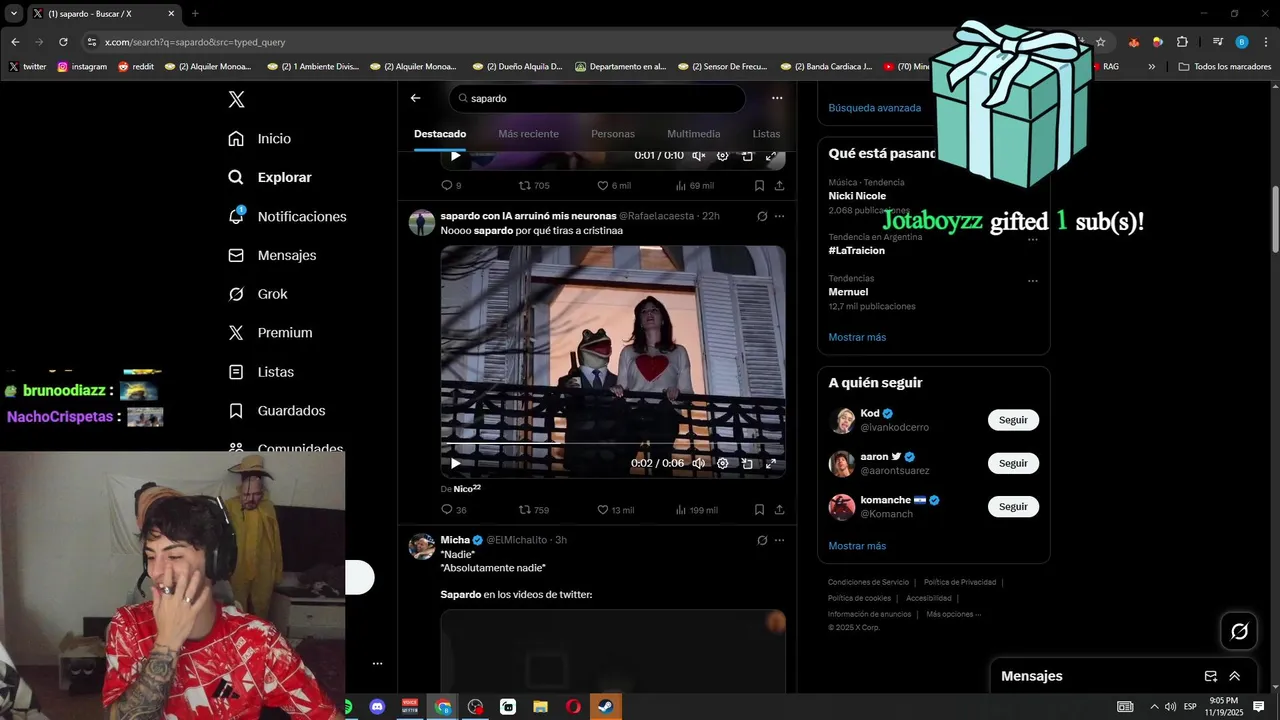Share the Rafaelacaesta tweet
This screenshot has height=720, width=1280.
click(x=779, y=510)
